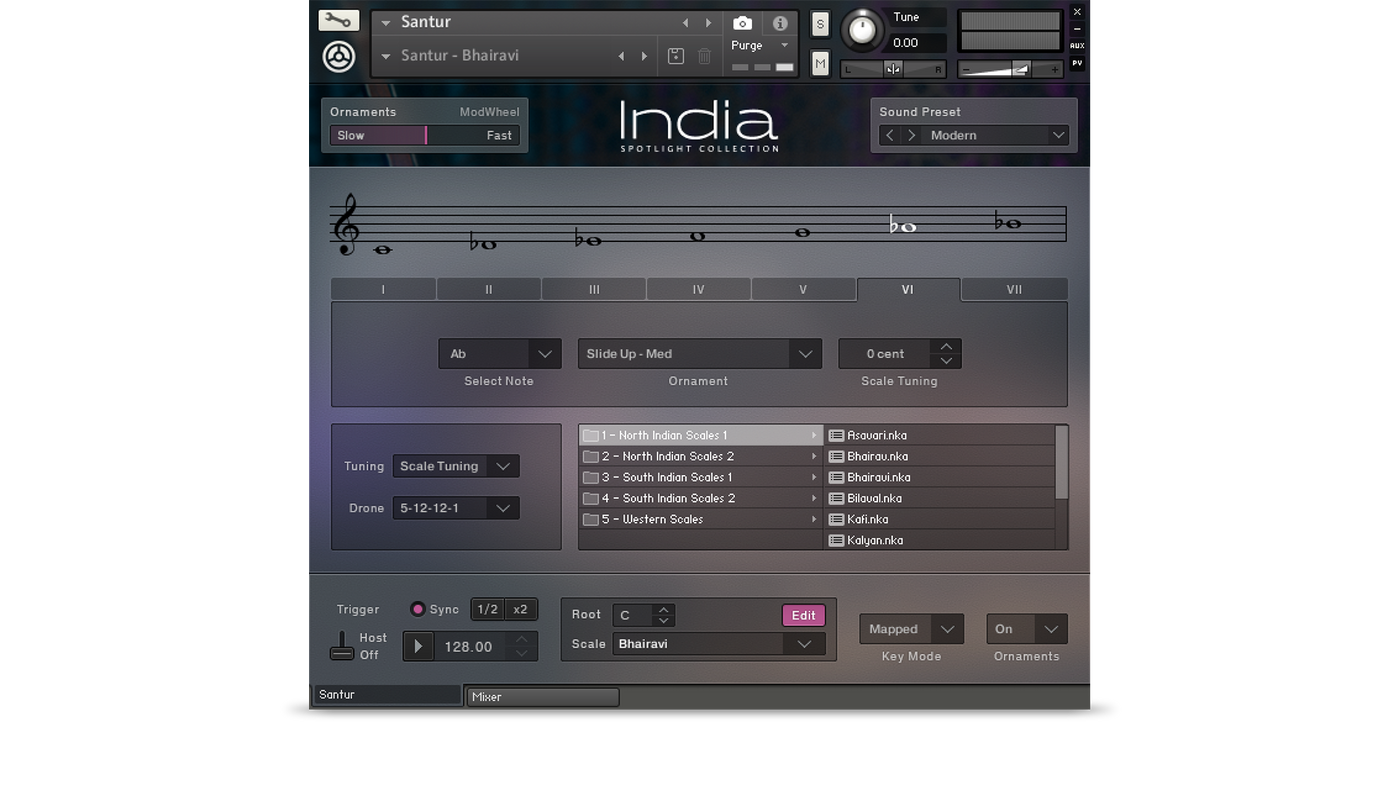Image resolution: width=1400 pixels, height=804 pixels.
Task: Adjust the output volume slider in the header
Action: point(1010,69)
